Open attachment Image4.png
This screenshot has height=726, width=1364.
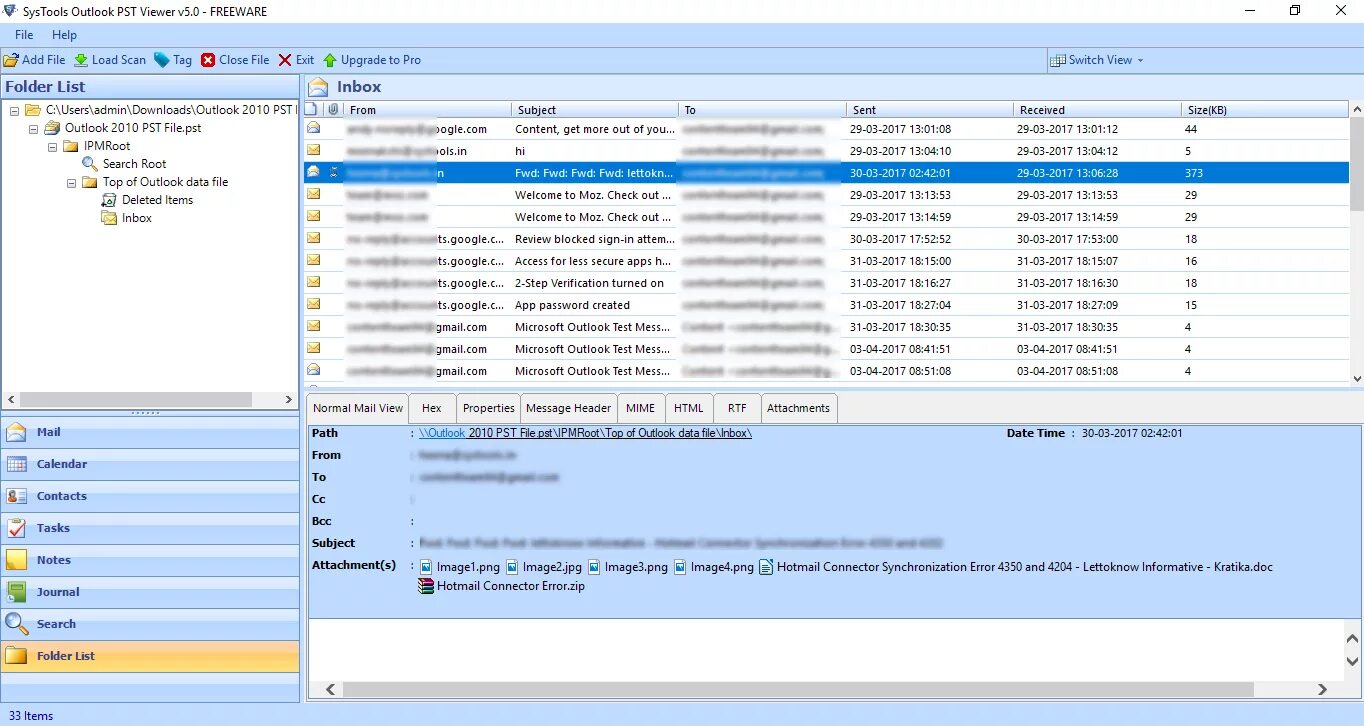click(713, 567)
